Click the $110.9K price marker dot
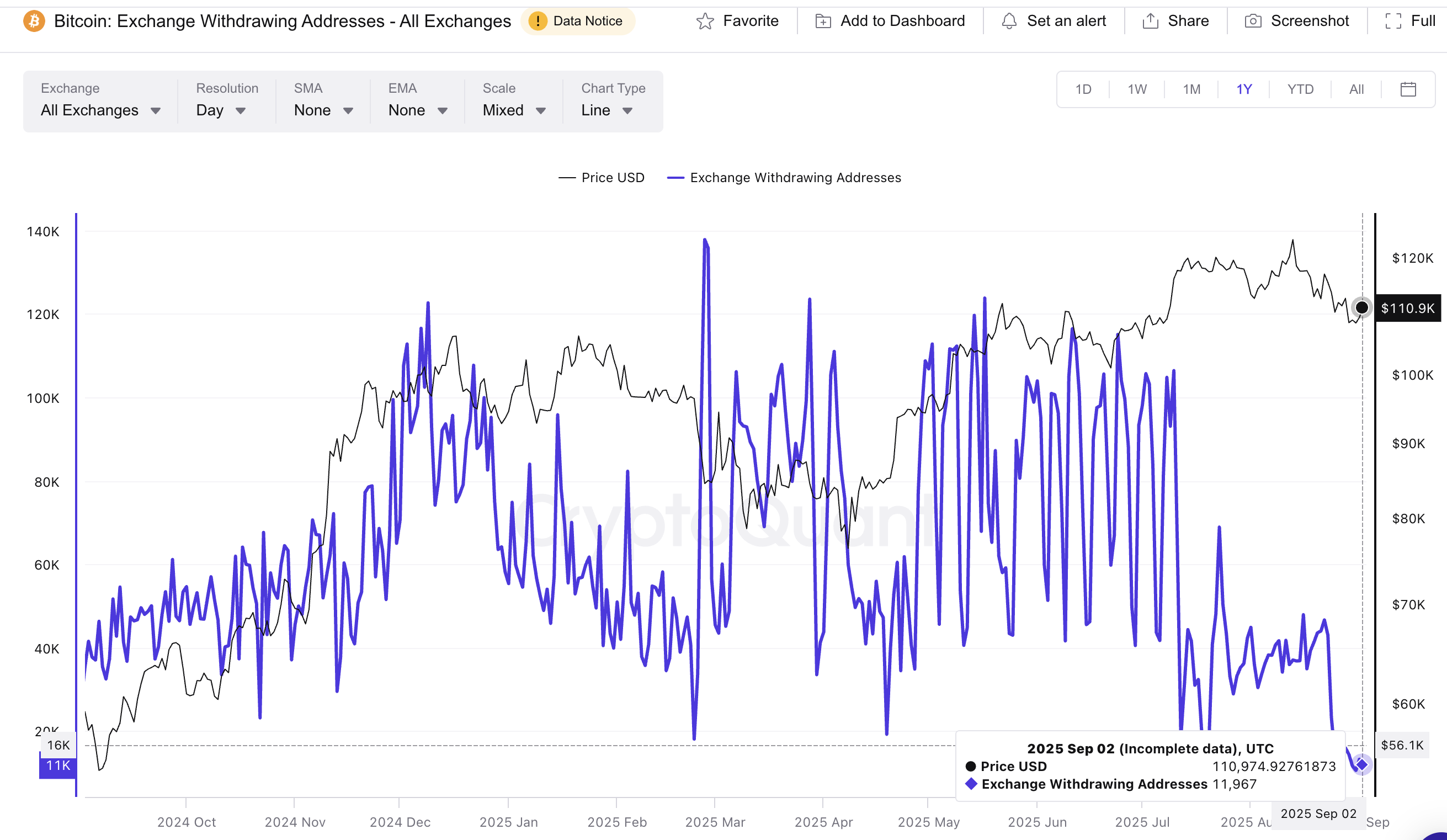1447x840 pixels. click(x=1361, y=308)
